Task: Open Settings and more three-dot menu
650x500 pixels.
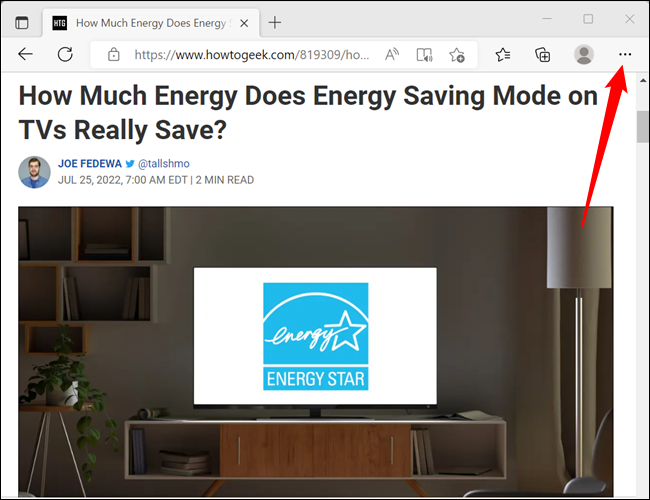Action: coord(625,54)
